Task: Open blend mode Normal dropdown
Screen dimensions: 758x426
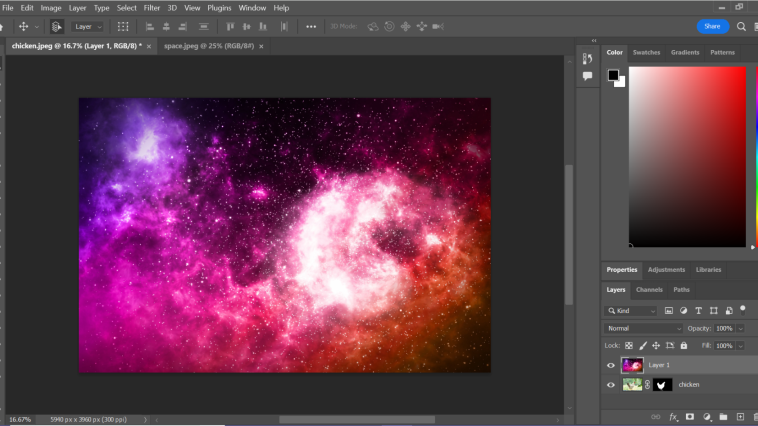Action: (643, 328)
